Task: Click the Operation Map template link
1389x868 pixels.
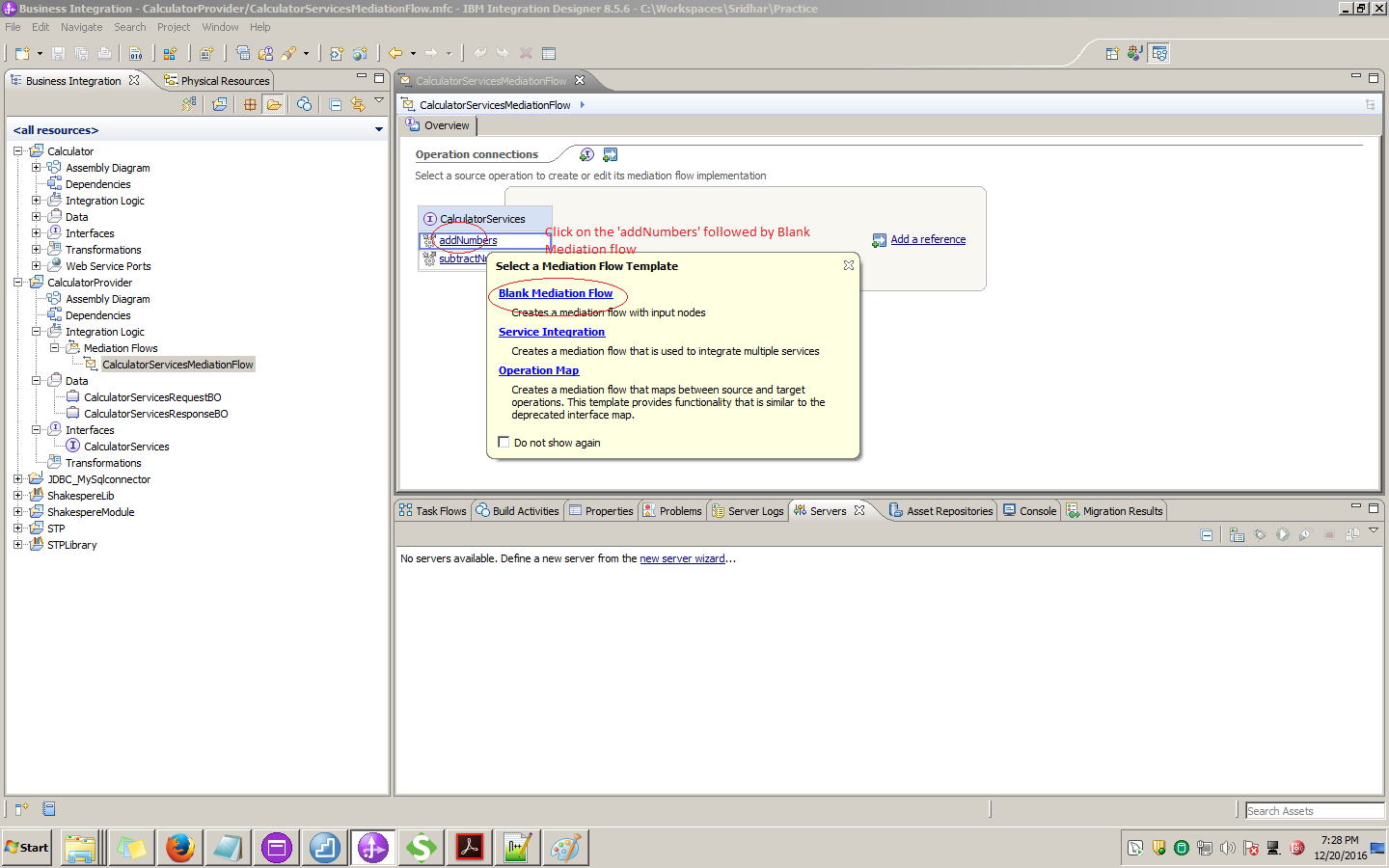Action: 538,370
